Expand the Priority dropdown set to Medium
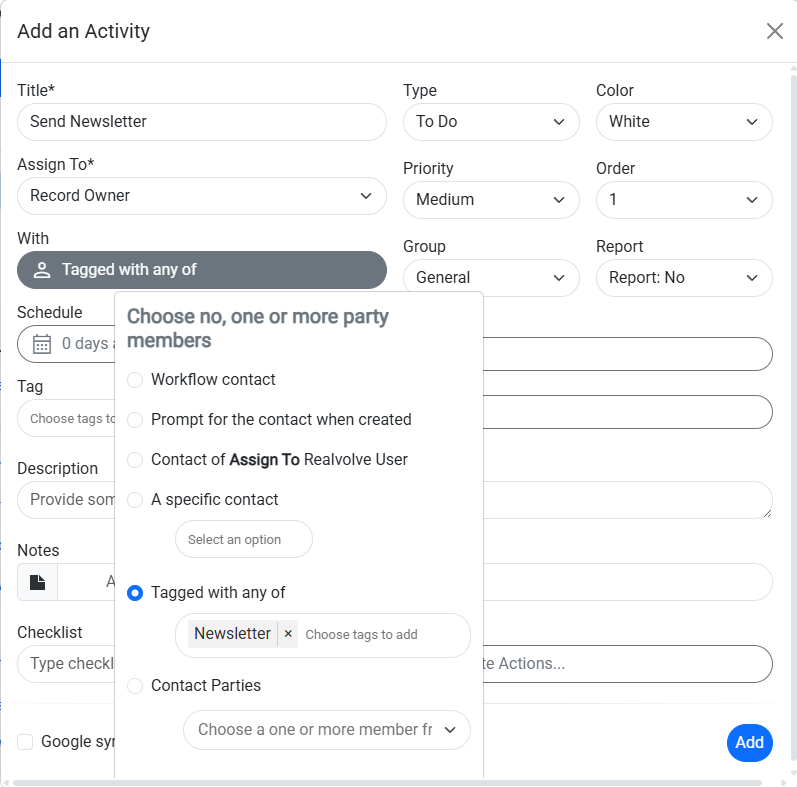Screen dimensions: 797x787 click(x=490, y=200)
